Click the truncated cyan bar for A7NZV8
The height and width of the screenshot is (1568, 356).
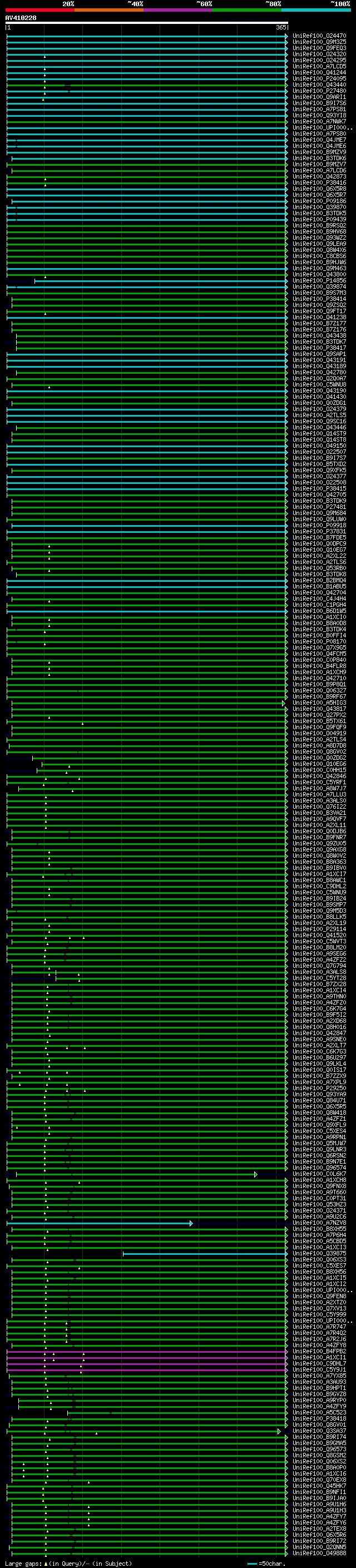point(100,1223)
